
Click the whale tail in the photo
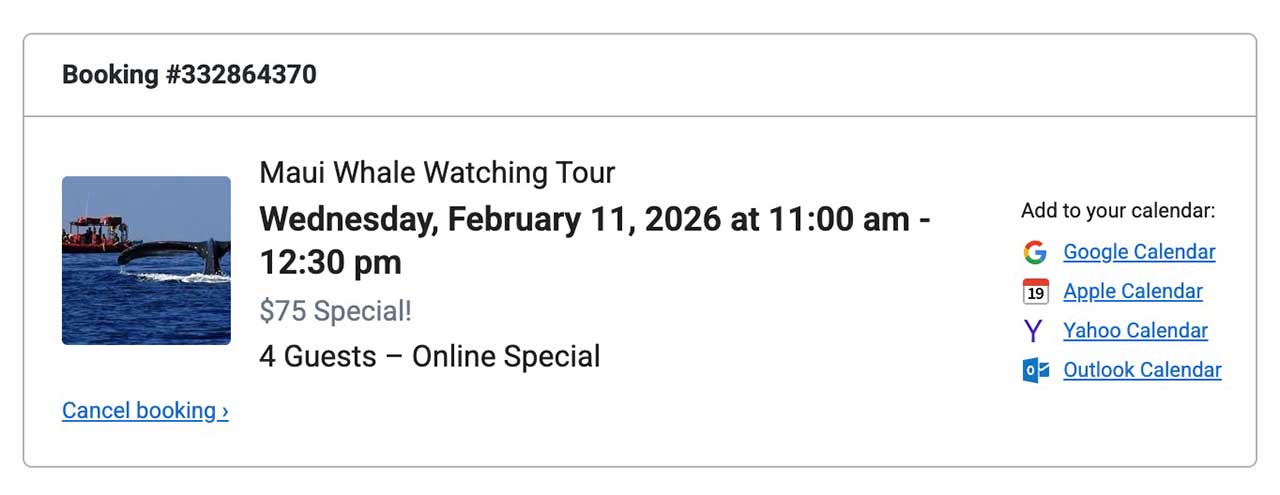(208, 253)
